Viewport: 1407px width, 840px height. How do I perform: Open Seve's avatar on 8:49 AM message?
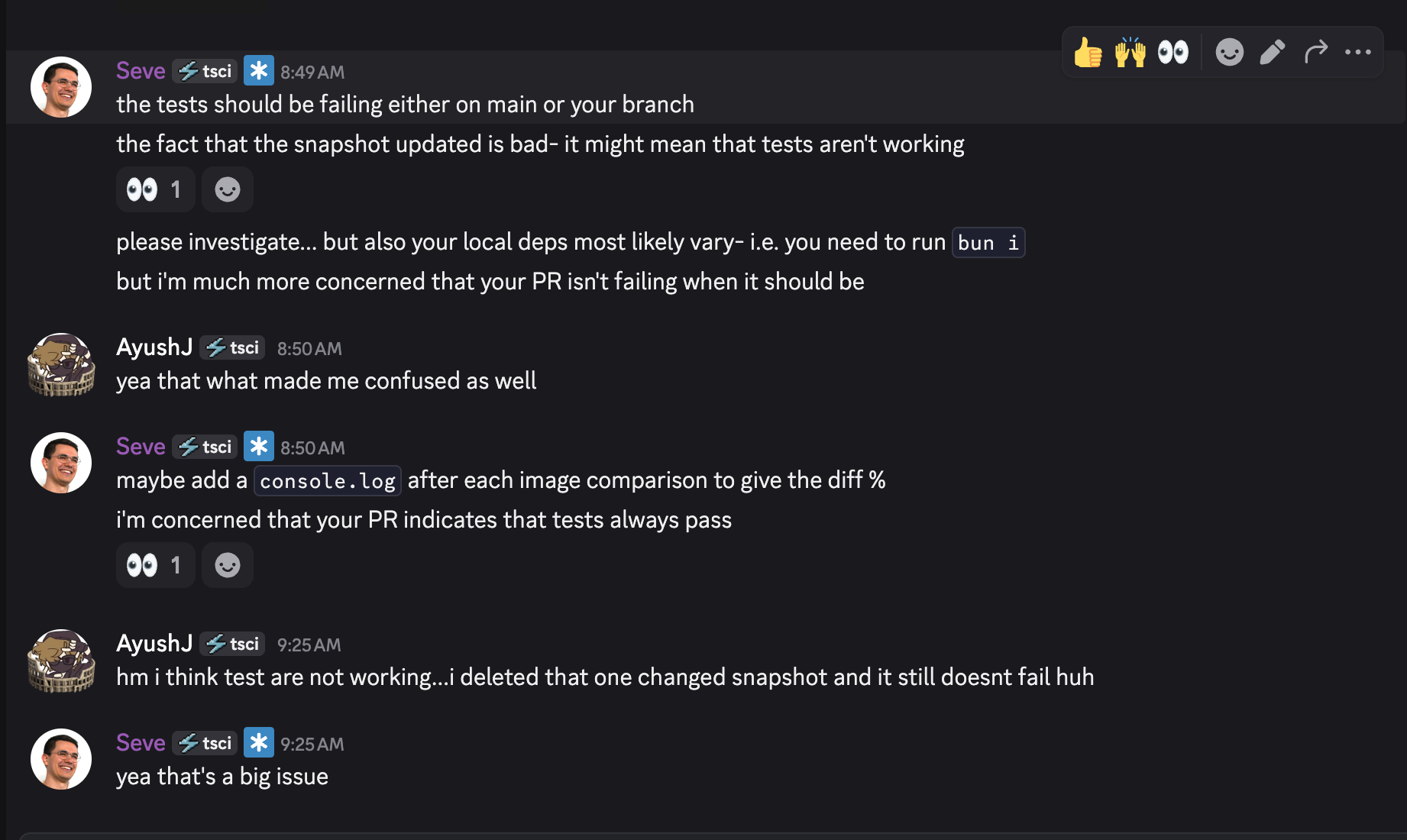point(61,87)
